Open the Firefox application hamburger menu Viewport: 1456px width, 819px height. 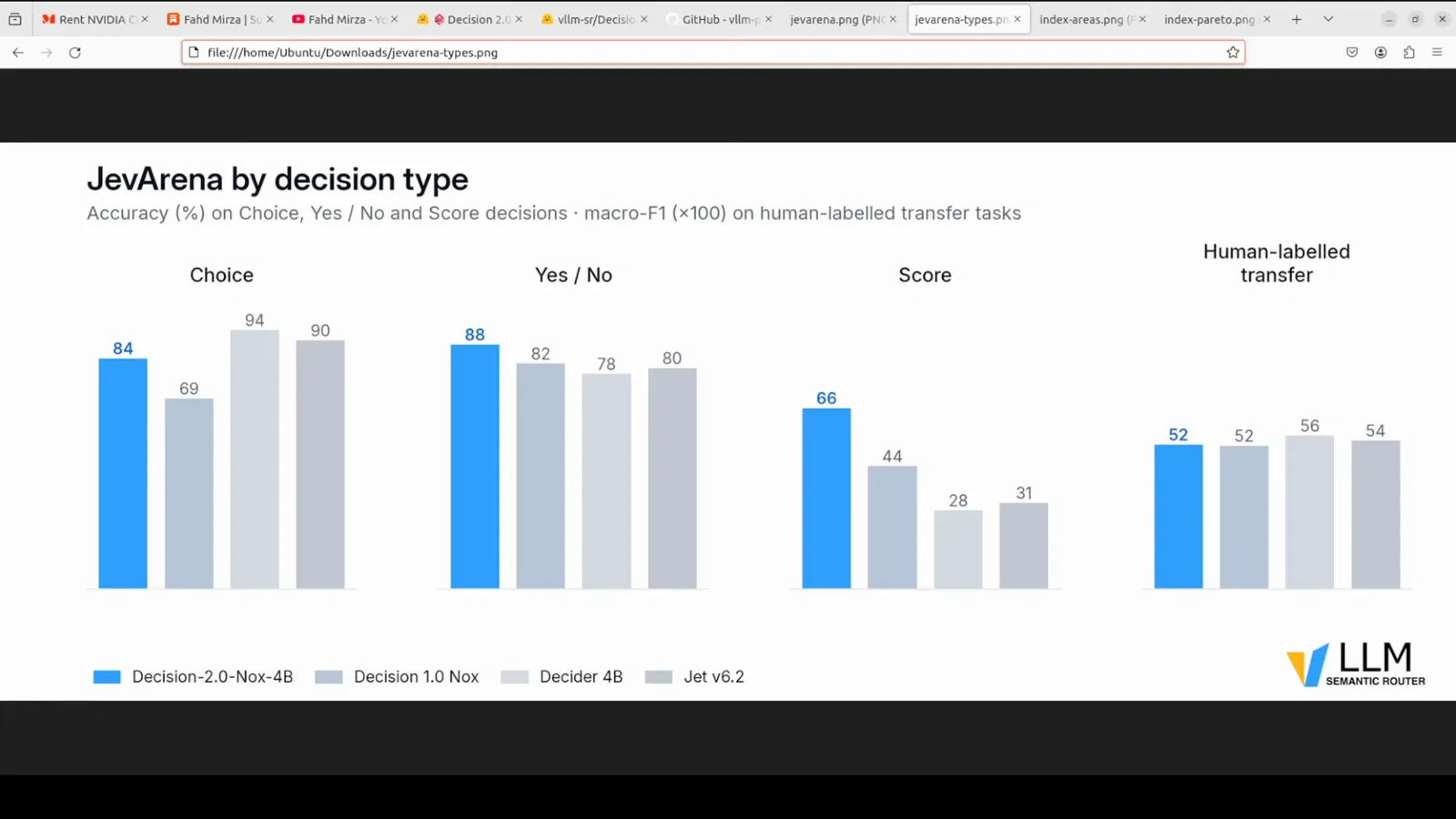tap(1437, 53)
